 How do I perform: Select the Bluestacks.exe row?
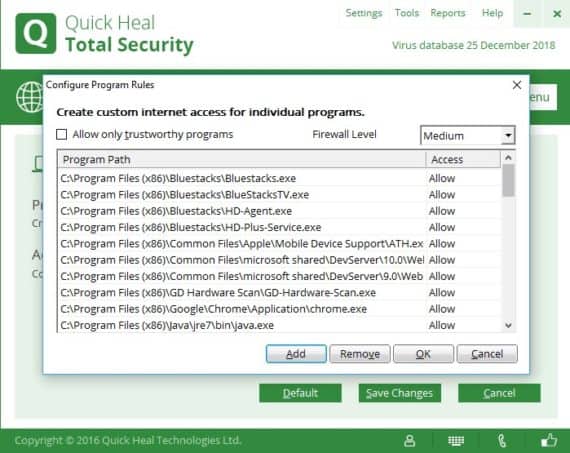280,179
